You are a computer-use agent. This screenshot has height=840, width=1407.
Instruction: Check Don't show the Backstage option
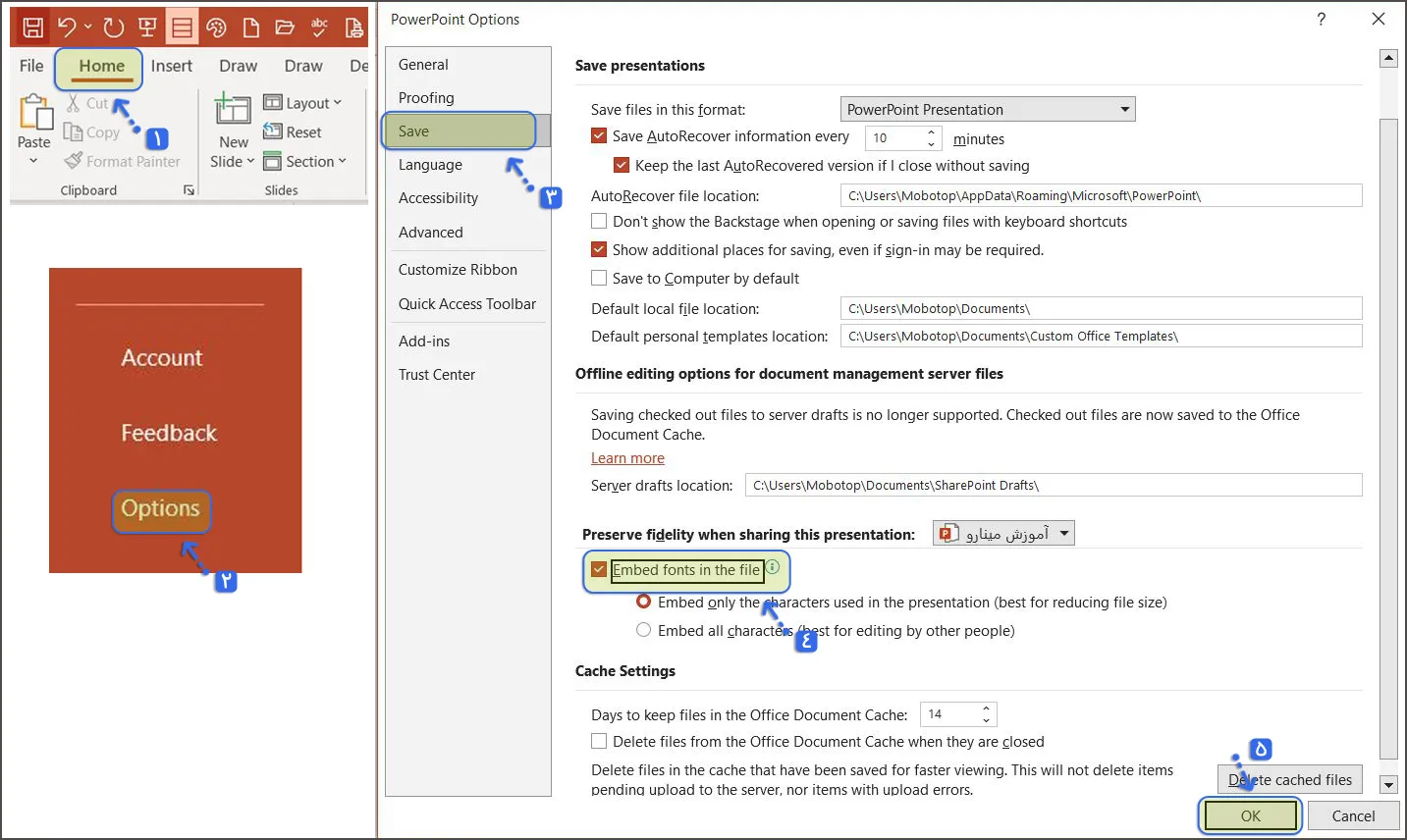(599, 221)
